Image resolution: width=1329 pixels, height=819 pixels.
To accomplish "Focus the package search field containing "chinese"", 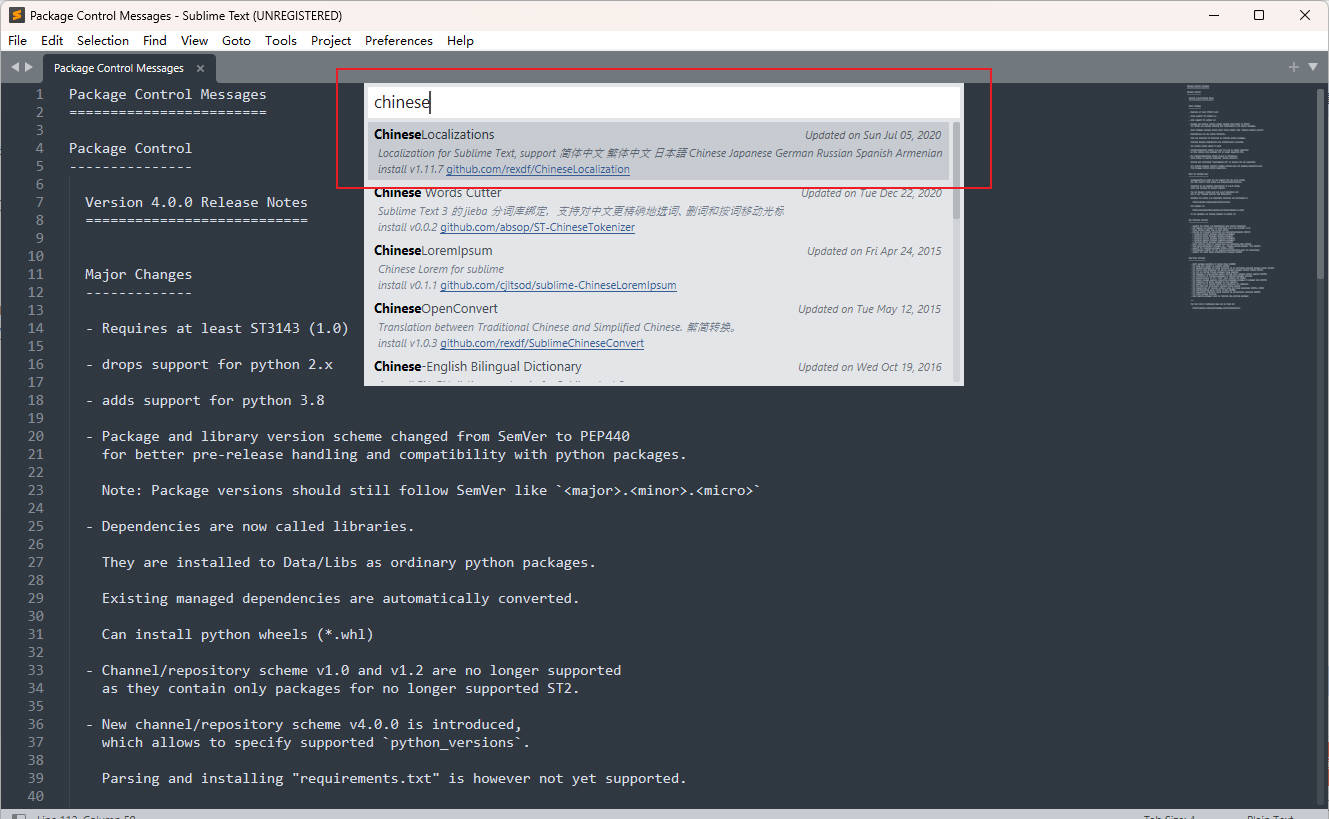I will (x=663, y=102).
